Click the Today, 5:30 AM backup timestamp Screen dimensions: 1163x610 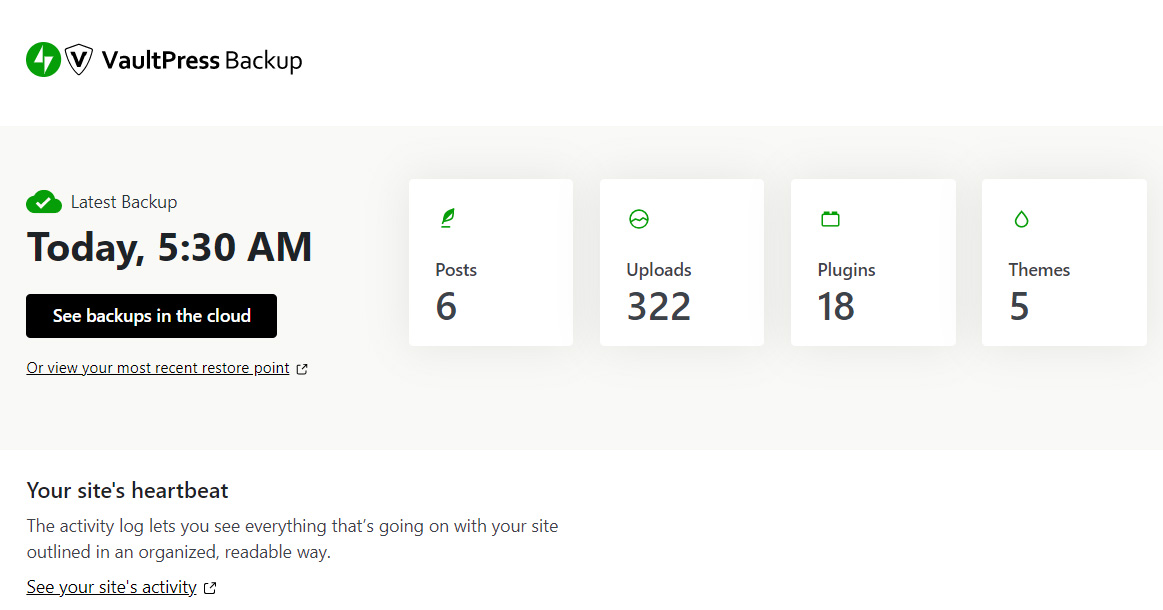click(x=169, y=246)
